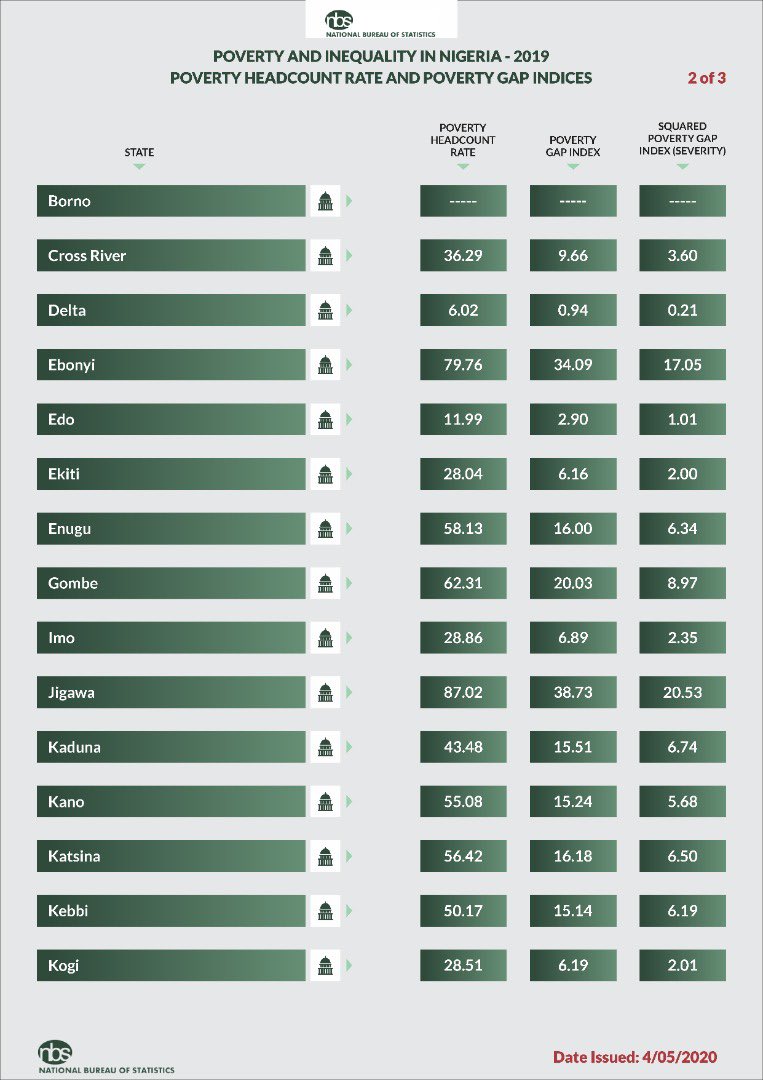The width and height of the screenshot is (763, 1080).
Task: Click Ebonyi poverty gap index 34.09
Action: coord(573,364)
